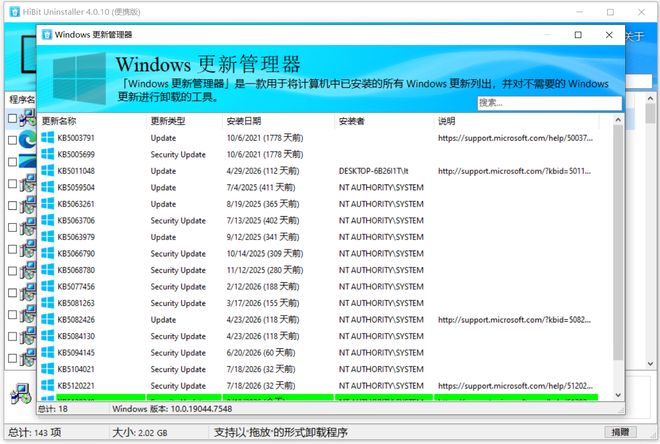Focus the 搜索 search box
Image resolution: width=660 pixels, height=444 pixels.
[x=549, y=103]
